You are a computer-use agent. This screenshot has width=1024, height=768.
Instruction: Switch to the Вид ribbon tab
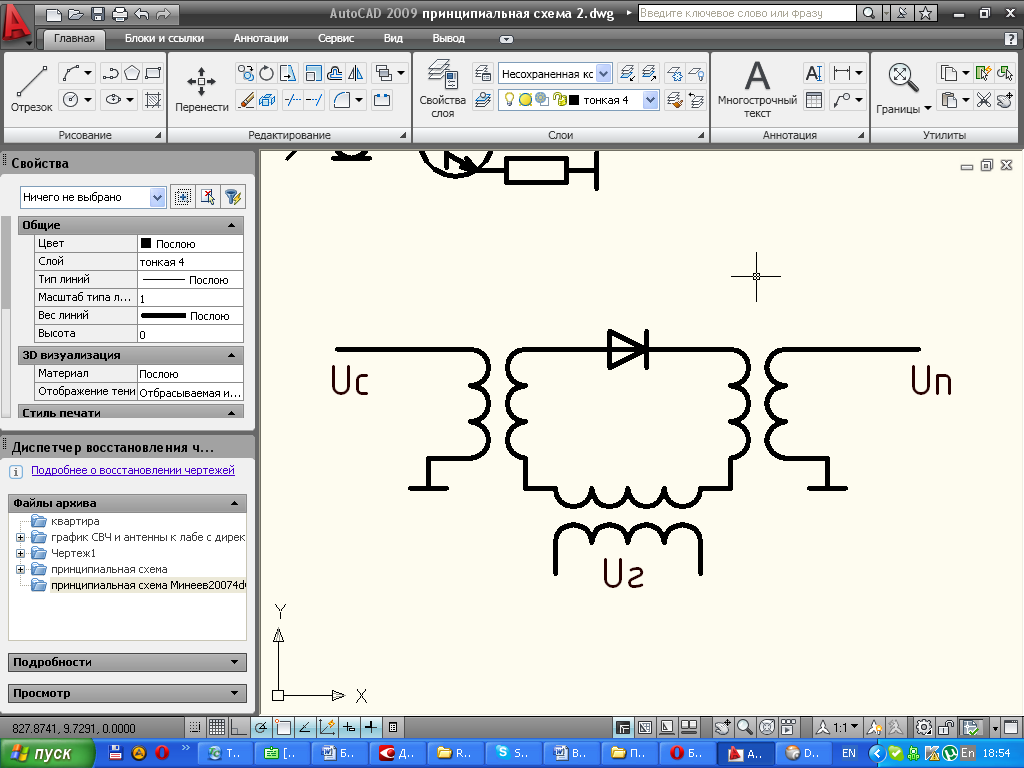point(392,39)
